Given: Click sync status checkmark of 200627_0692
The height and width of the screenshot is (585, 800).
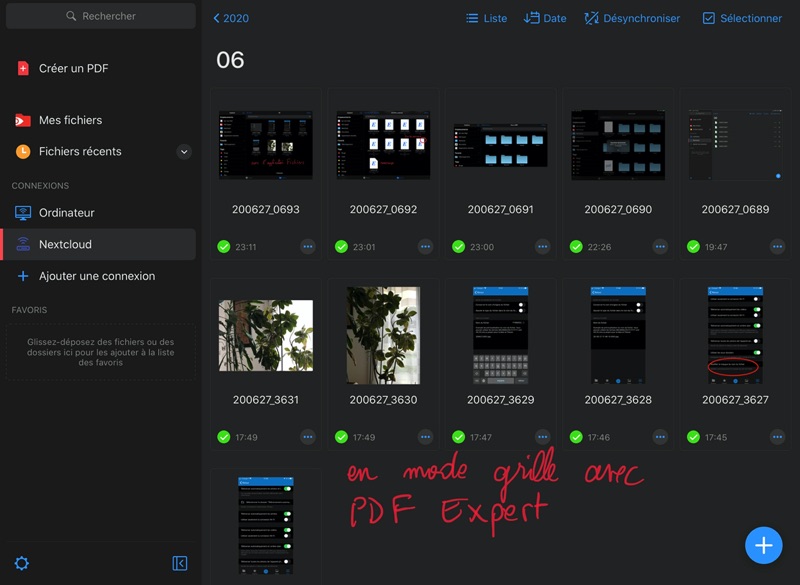Looking at the screenshot, I should 342,246.
